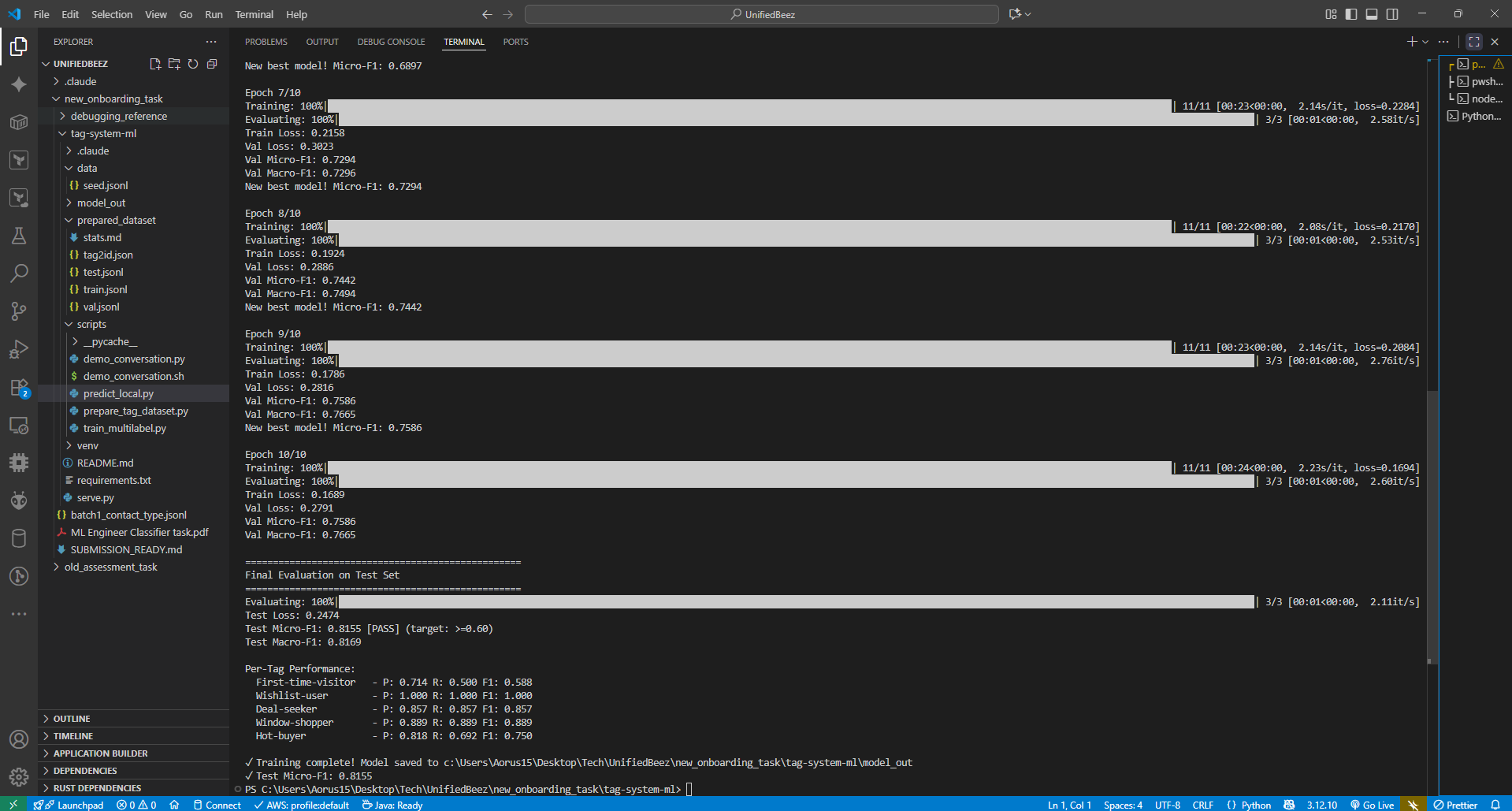
Task: Create a new file in the Explorer
Action: tap(155, 64)
